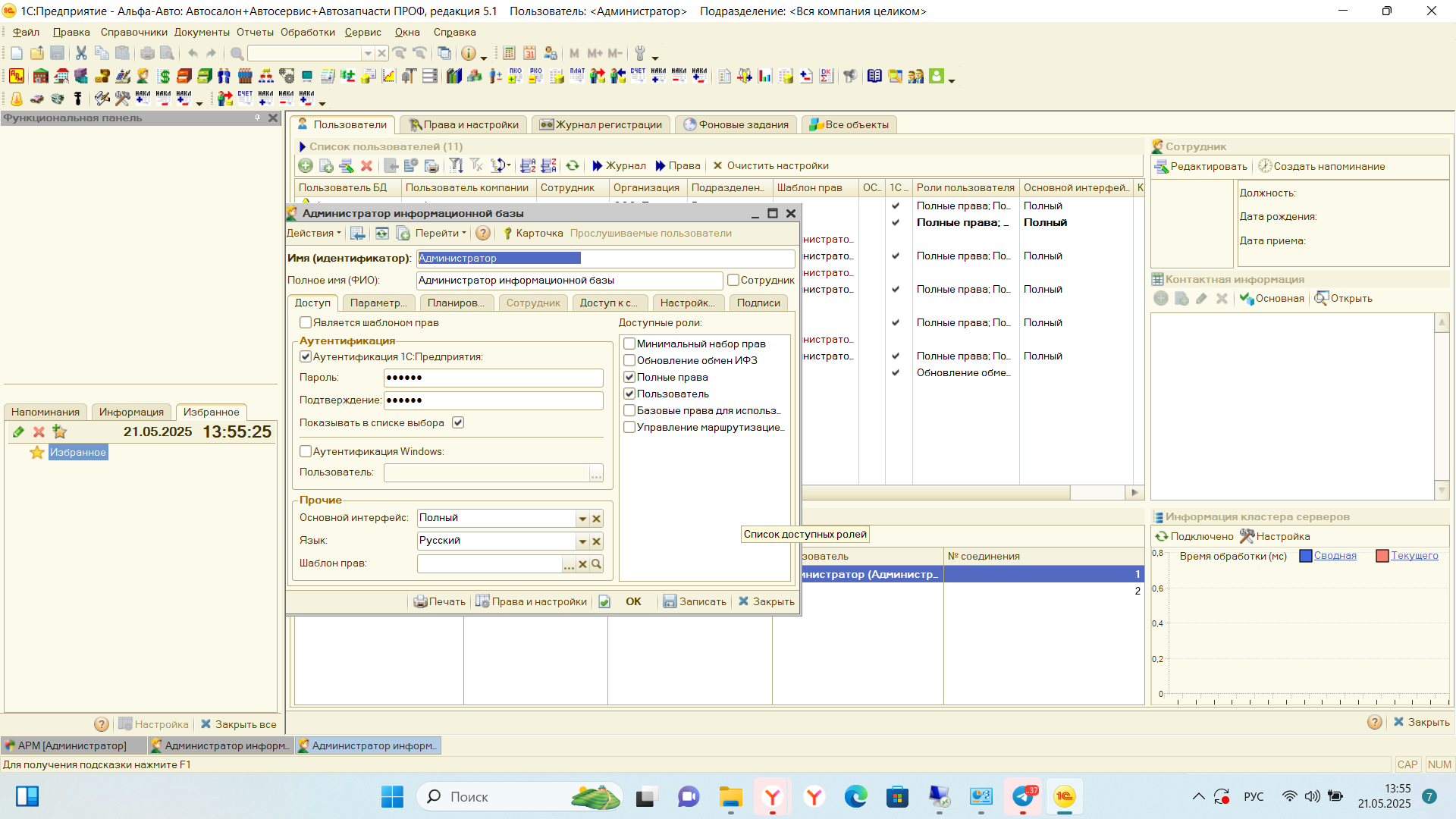Click the red delete mark icon in user list toolbar
This screenshot has width=1456, height=819.
point(367,165)
